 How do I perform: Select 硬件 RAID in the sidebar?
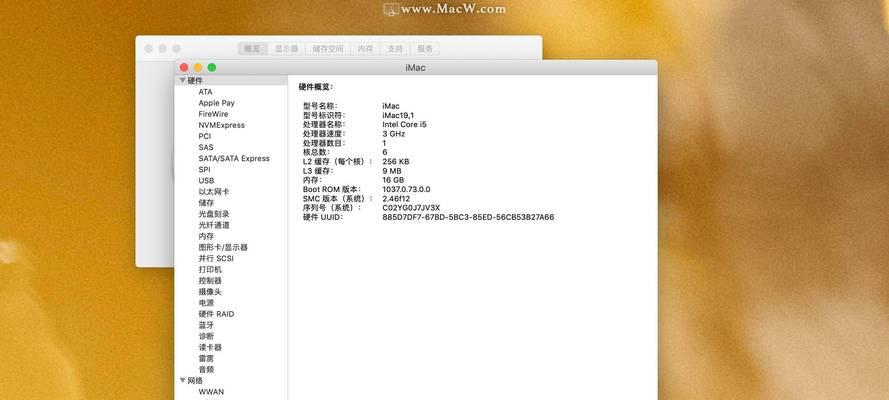click(216, 314)
